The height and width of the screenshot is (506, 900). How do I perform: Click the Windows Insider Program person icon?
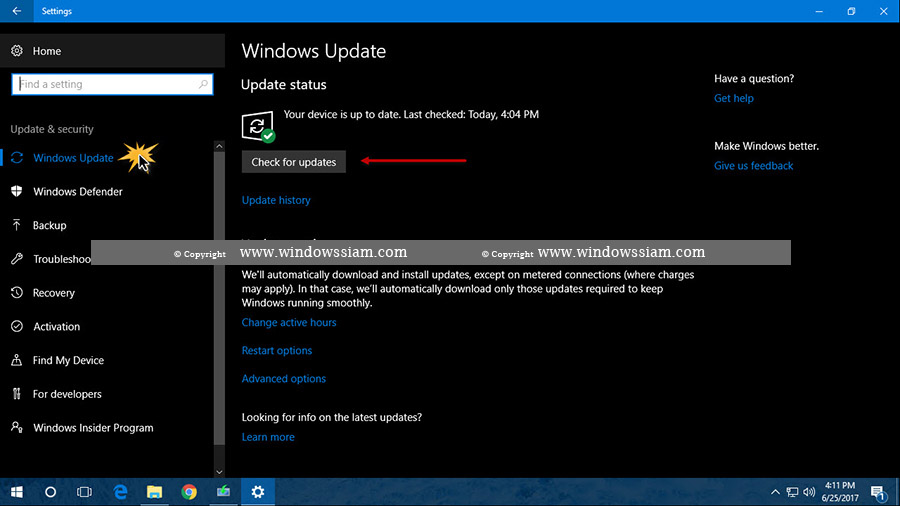[17, 427]
